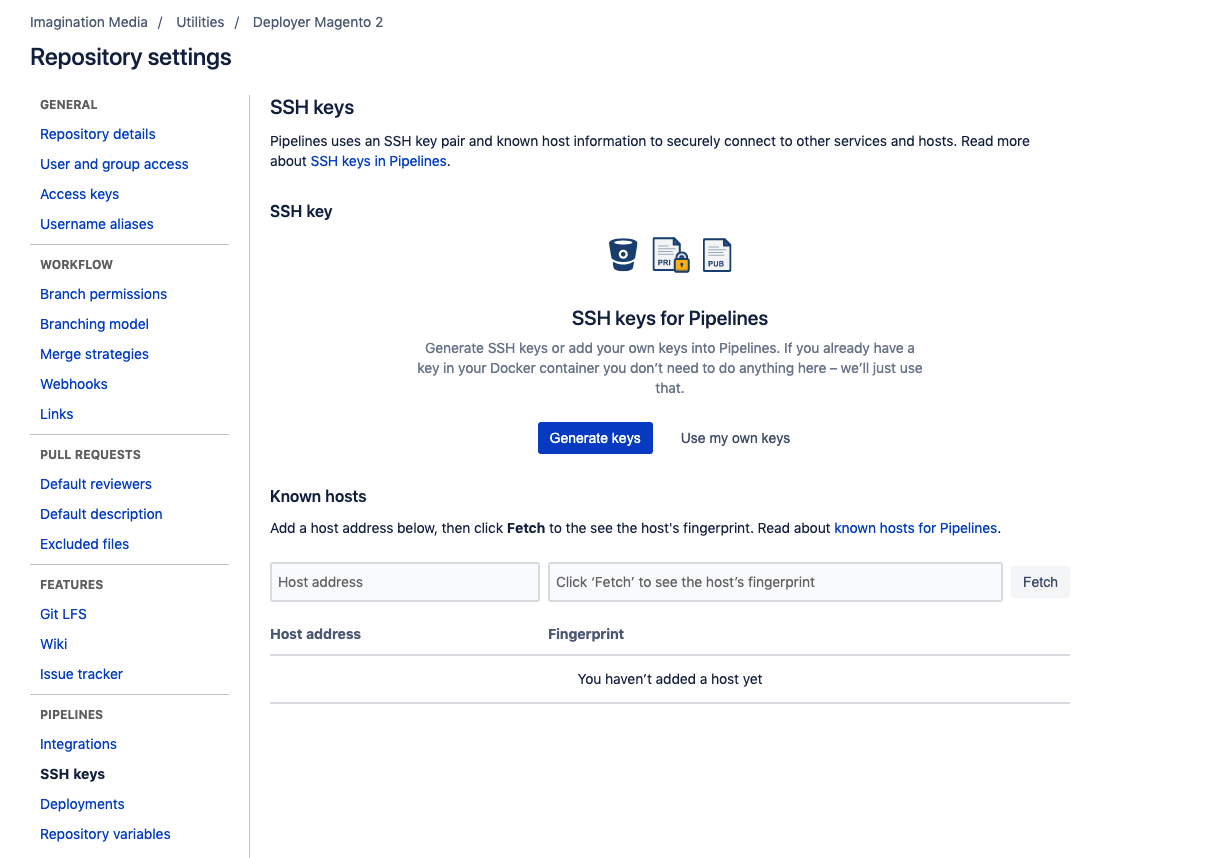
Task: Open Repository details settings
Action: point(98,134)
